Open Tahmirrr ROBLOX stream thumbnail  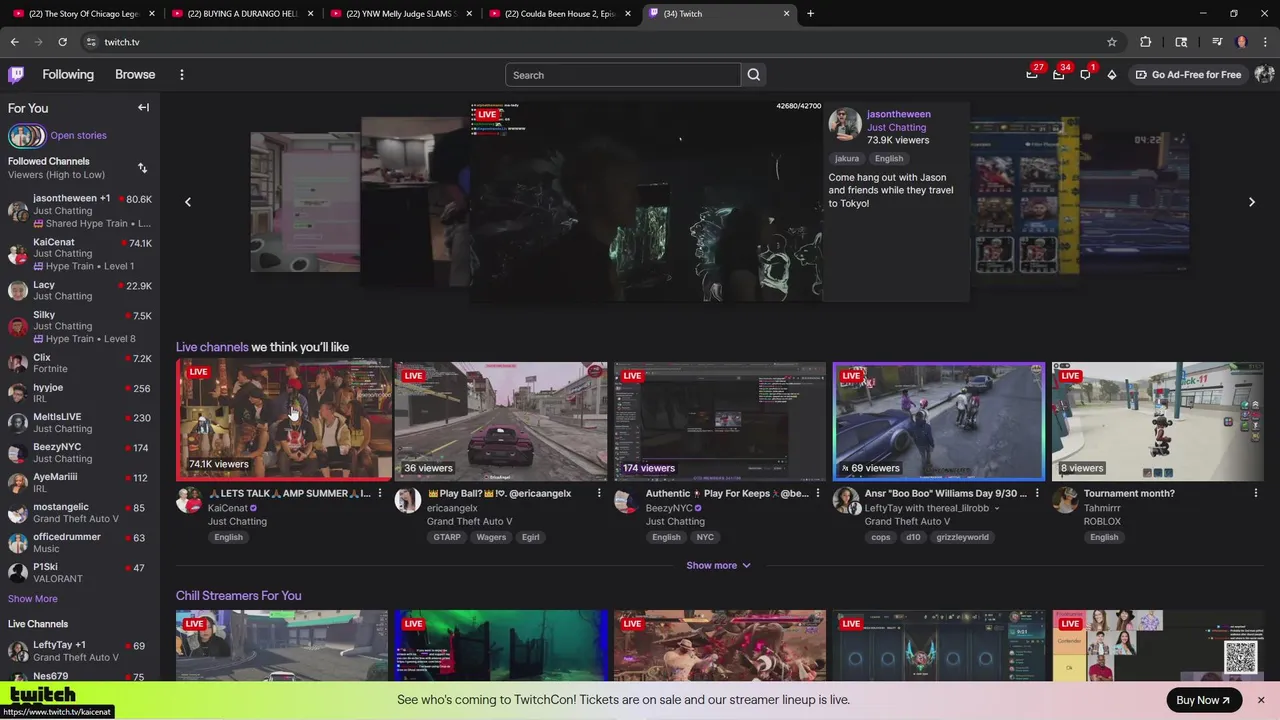pyautogui.click(x=1158, y=421)
